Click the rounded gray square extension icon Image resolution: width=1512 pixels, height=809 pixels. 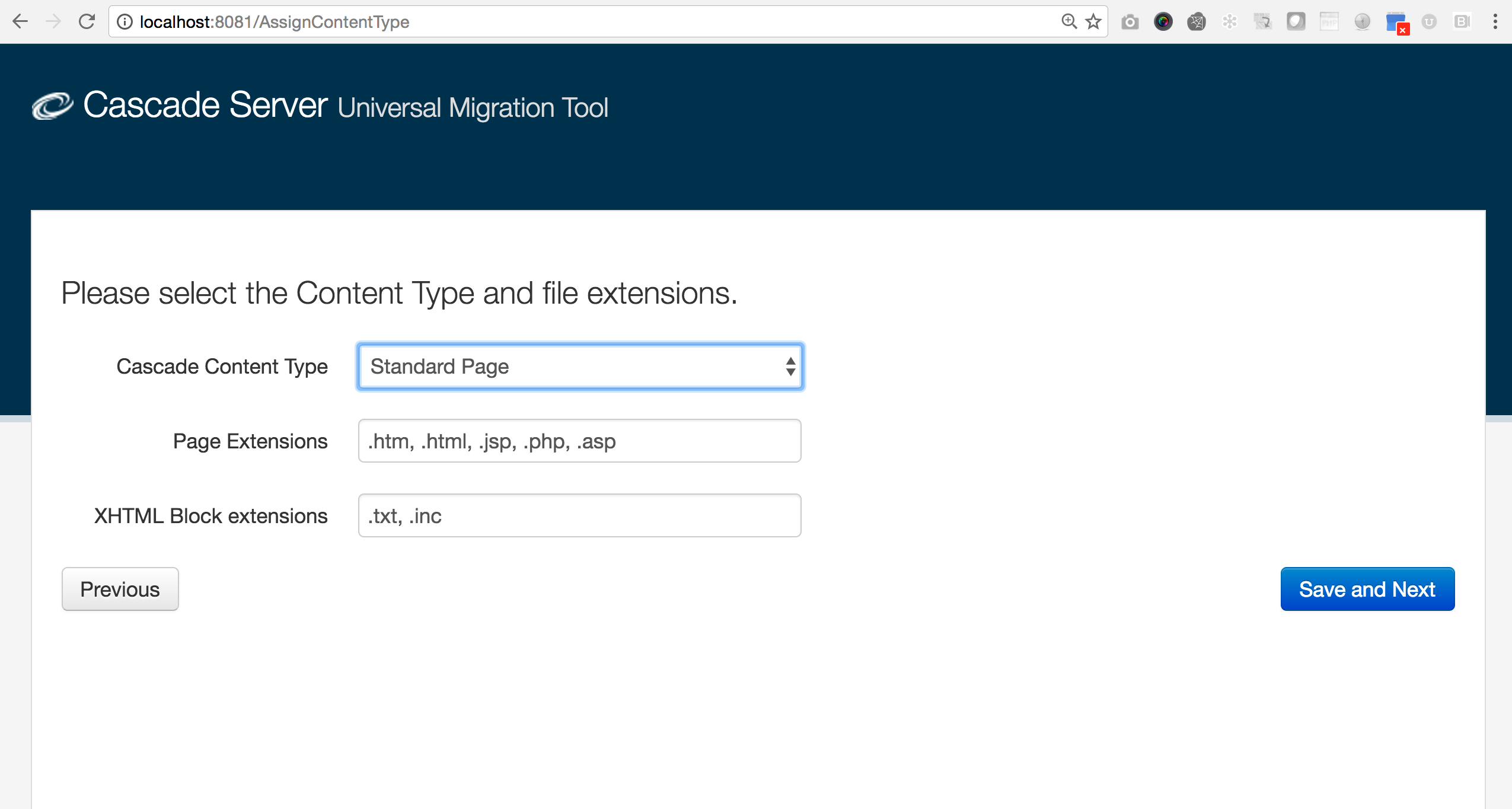pyautogui.click(x=1296, y=22)
